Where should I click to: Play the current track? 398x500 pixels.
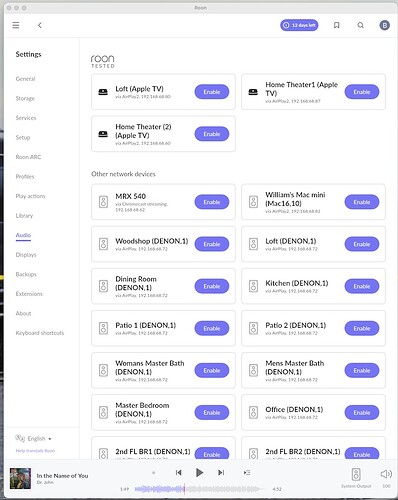199,472
